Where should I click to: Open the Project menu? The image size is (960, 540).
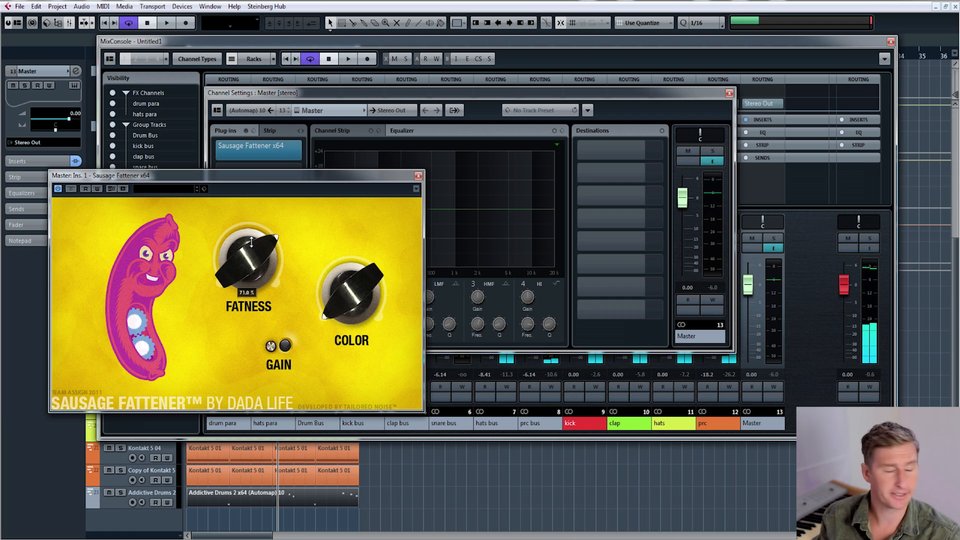coord(57,6)
